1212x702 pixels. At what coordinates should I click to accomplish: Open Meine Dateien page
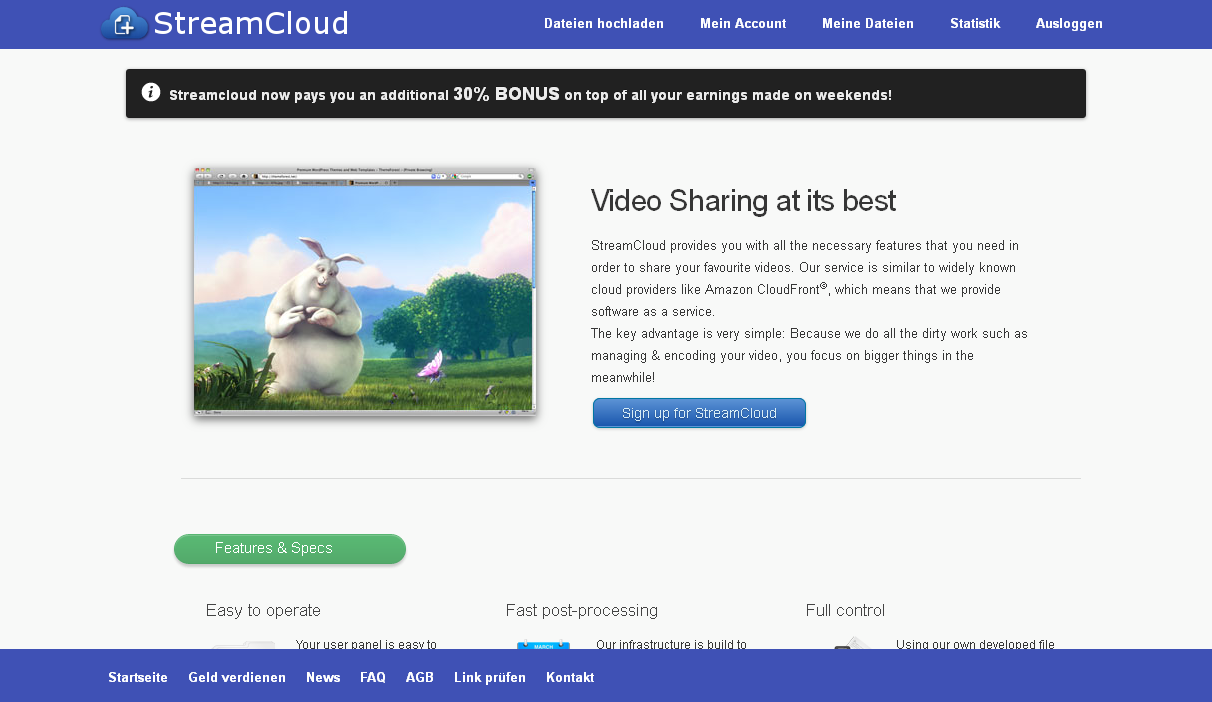(868, 24)
